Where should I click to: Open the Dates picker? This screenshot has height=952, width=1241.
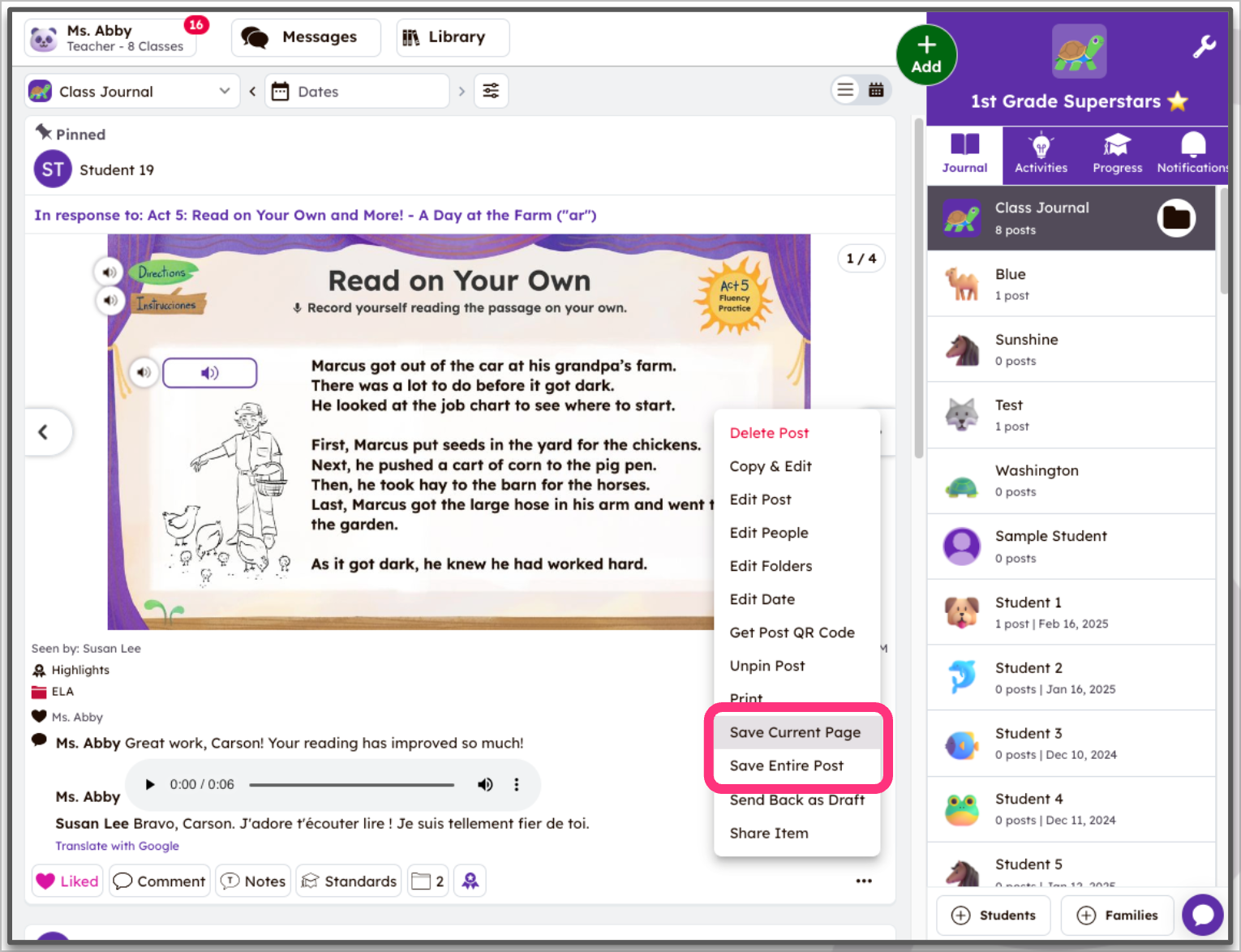pos(357,91)
